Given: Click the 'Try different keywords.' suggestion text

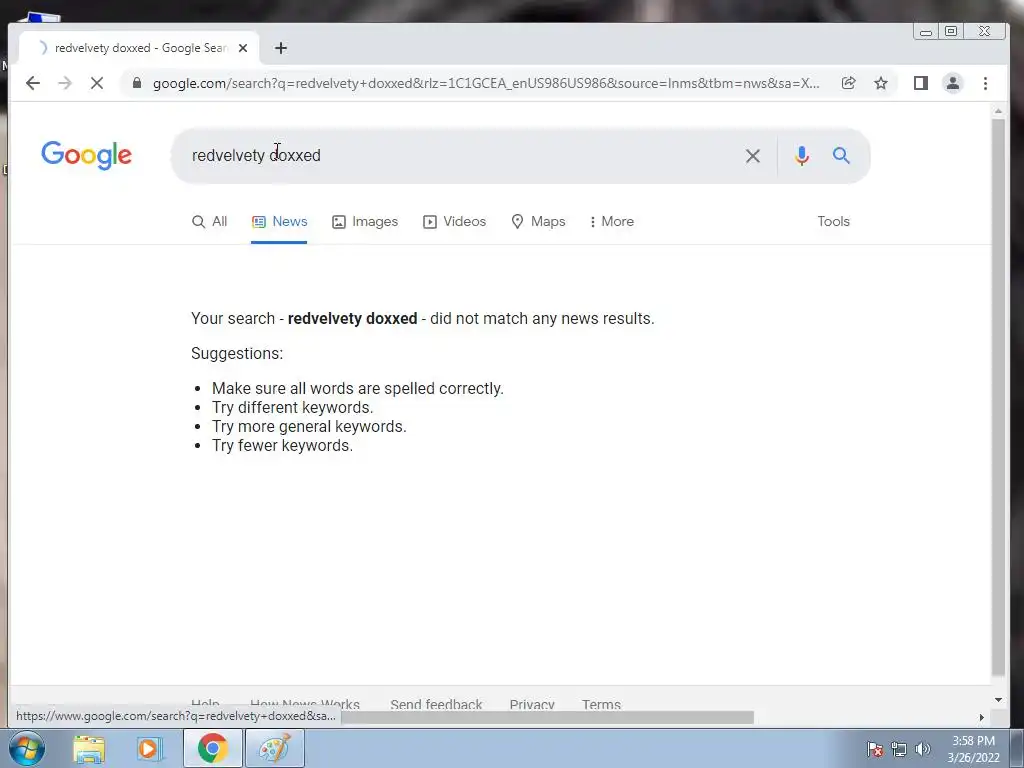Looking at the screenshot, I should pos(293,408).
